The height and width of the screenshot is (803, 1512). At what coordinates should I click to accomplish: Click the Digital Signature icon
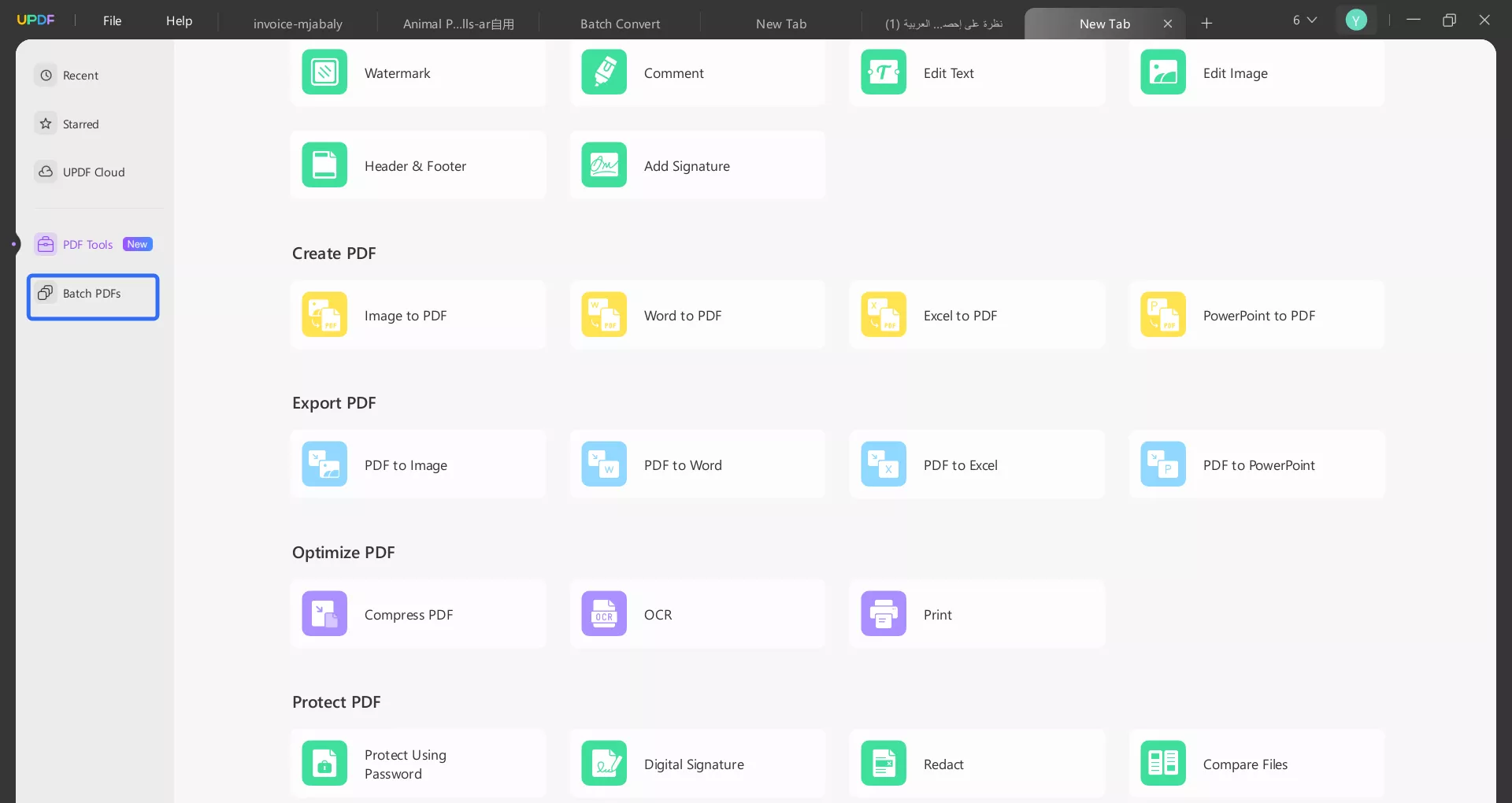[604, 764]
